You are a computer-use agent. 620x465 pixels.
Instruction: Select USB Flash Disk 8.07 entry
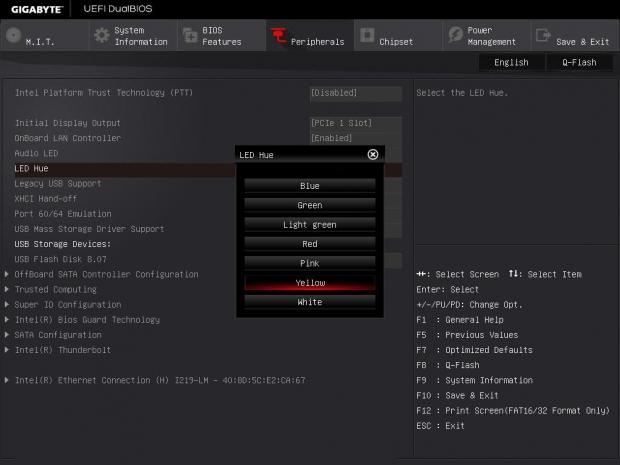pyautogui.click(x=60, y=259)
